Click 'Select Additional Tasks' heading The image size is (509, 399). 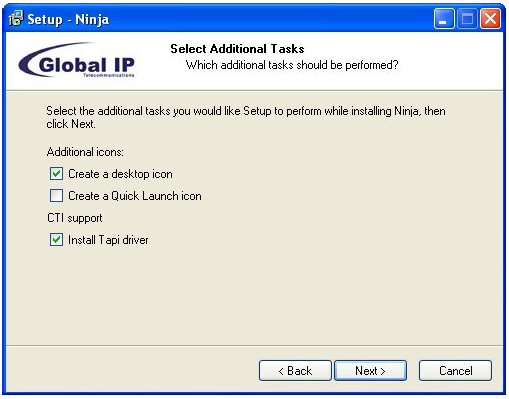[x=237, y=49]
